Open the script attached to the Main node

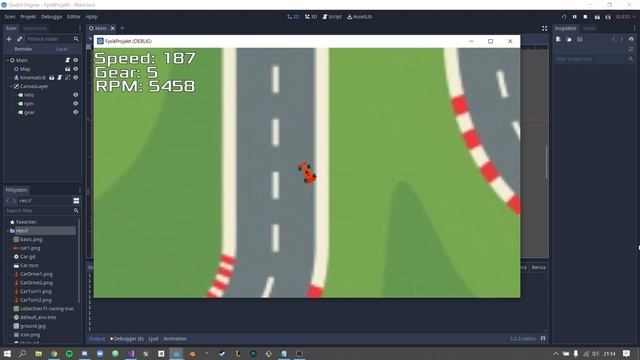(68, 60)
